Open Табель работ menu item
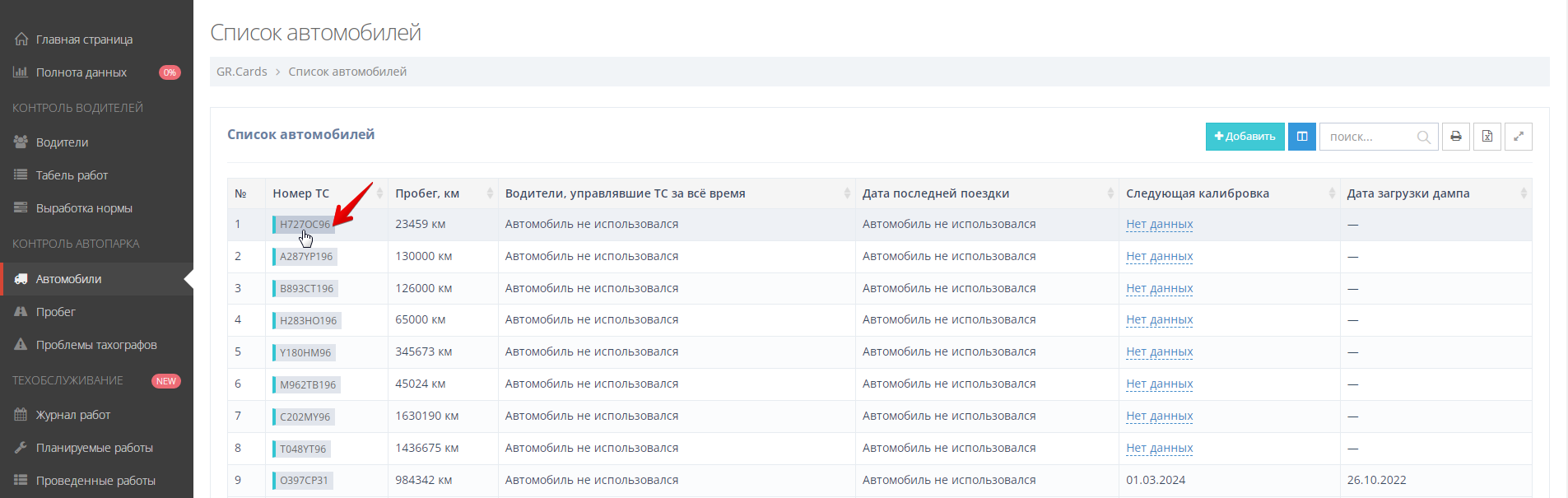Image resolution: width=1568 pixels, height=498 pixels. (72, 175)
